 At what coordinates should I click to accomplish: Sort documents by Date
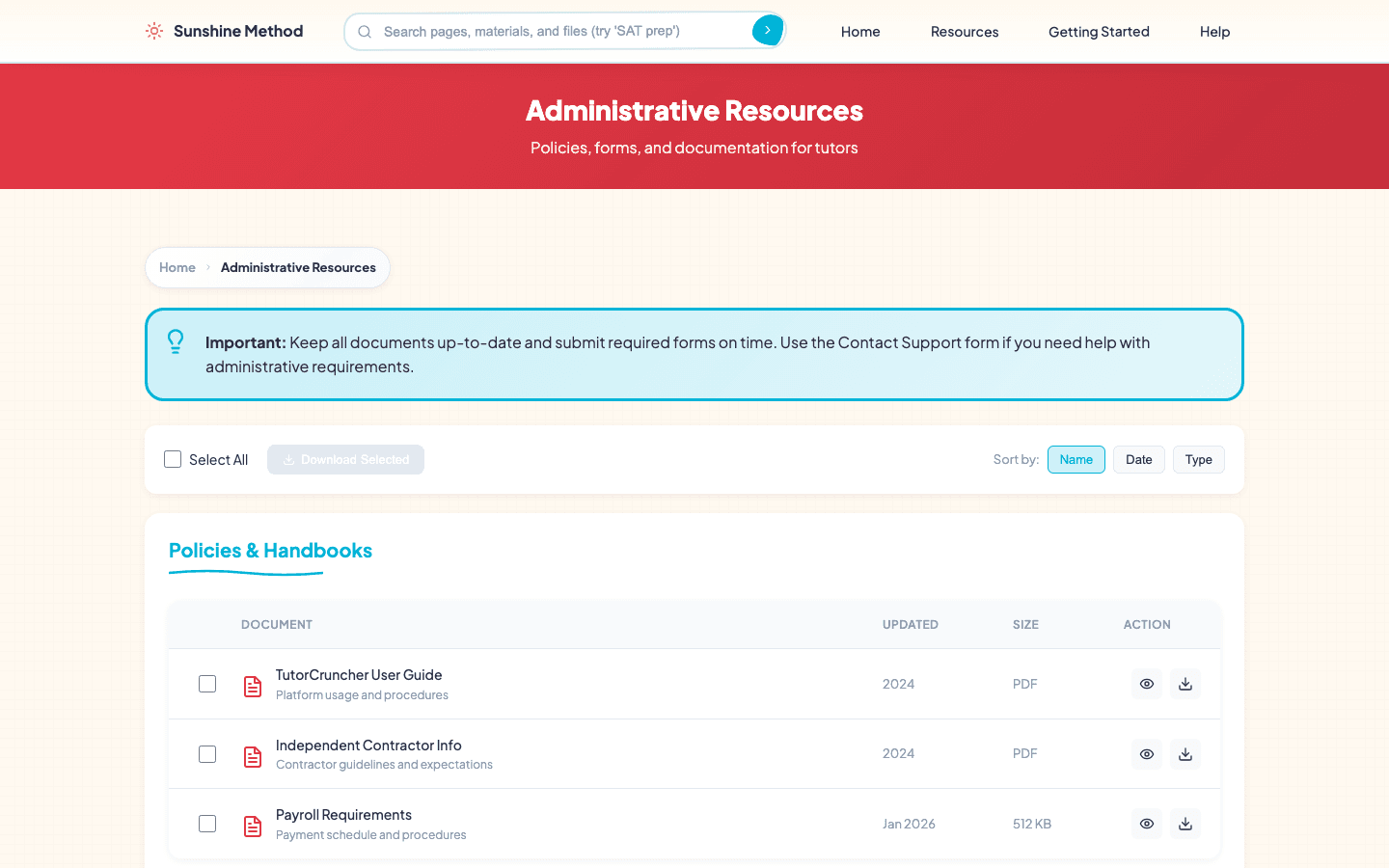click(1138, 459)
